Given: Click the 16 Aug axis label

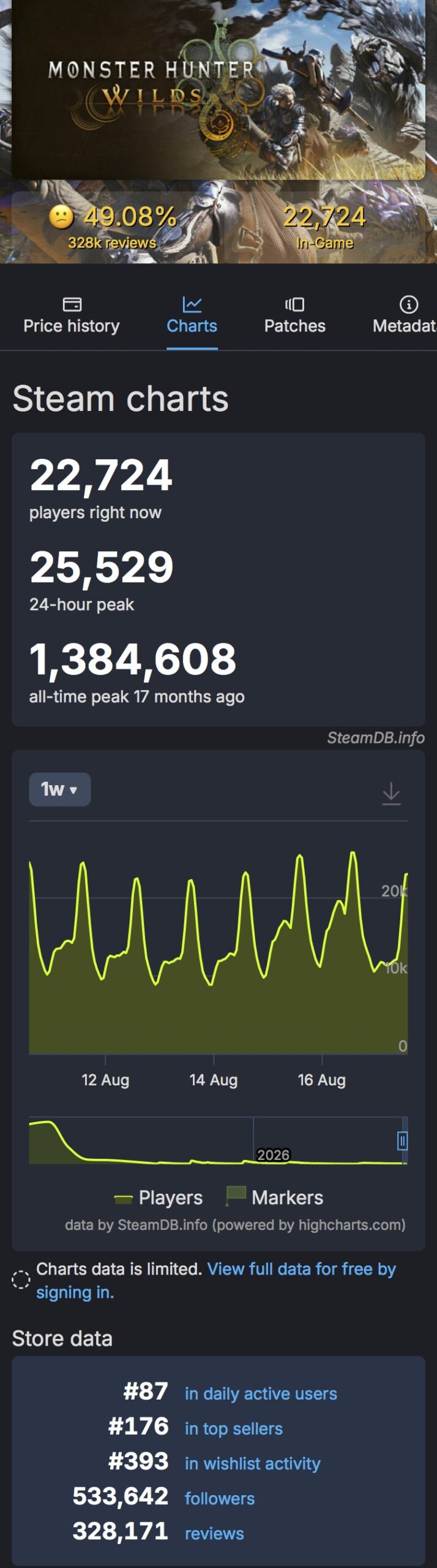Looking at the screenshot, I should [x=322, y=1080].
